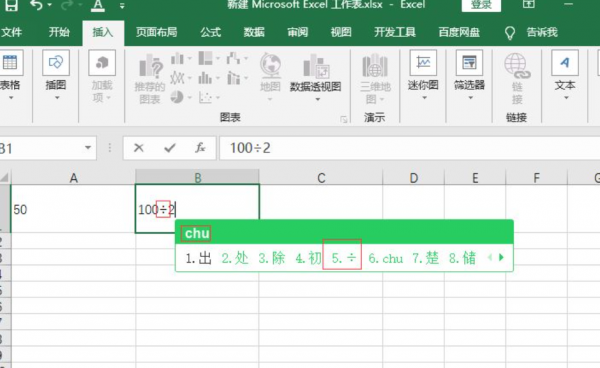600x368 pixels.
Task: Click the font color A icon in the quick access toolbar
Action: (98, 5)
